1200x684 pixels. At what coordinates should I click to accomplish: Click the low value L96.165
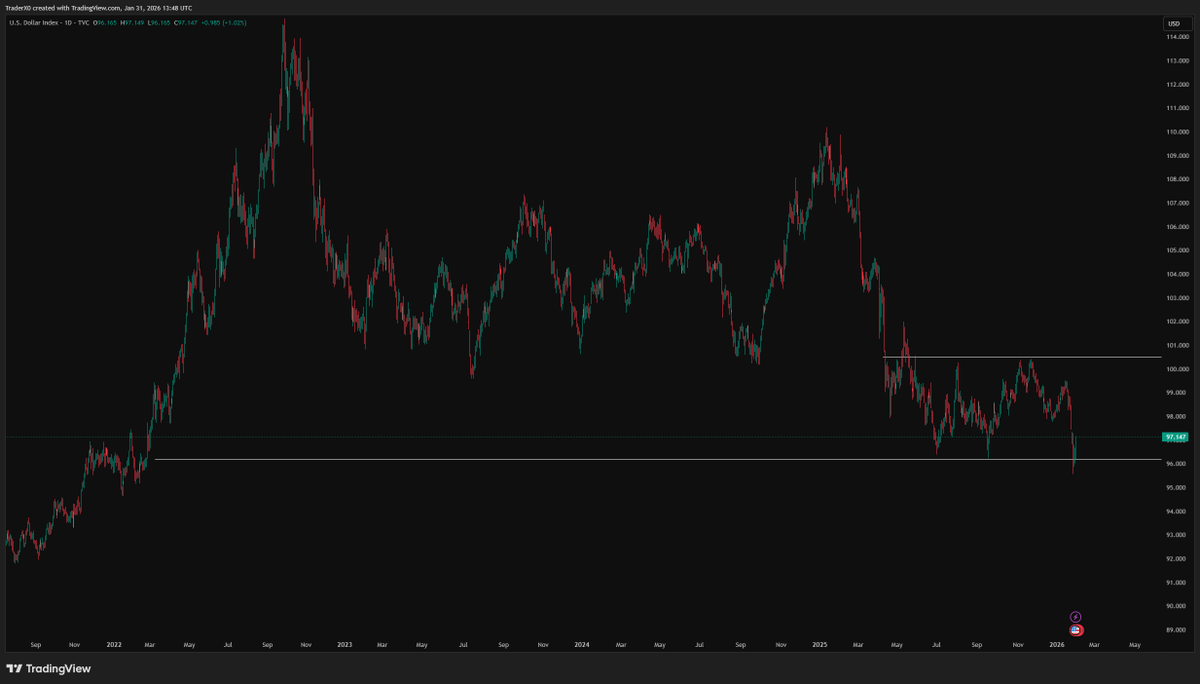tap(158, 23)
